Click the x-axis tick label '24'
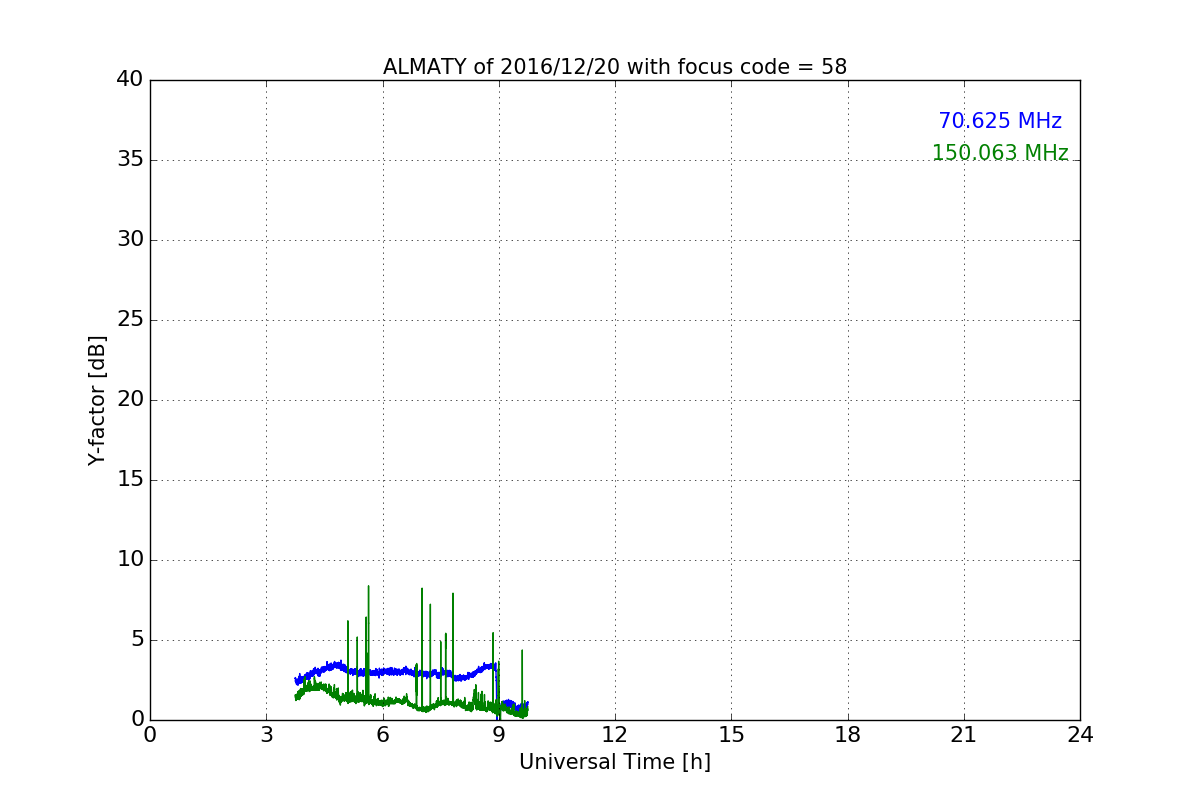 tap(1080, 735)
